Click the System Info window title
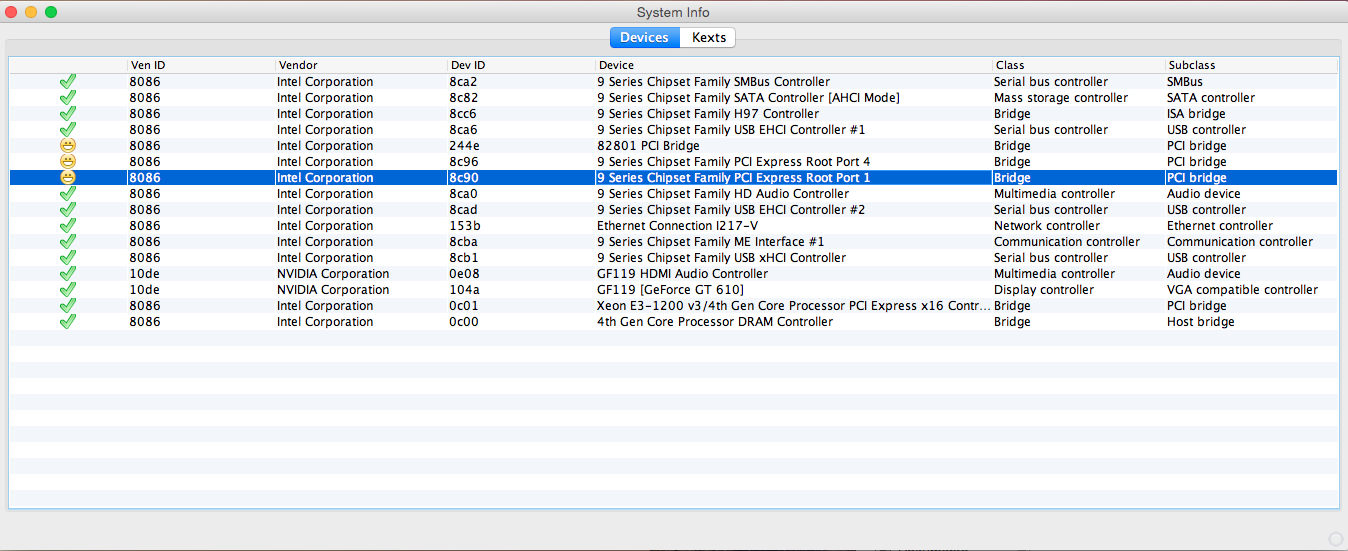 click(673, 12)
